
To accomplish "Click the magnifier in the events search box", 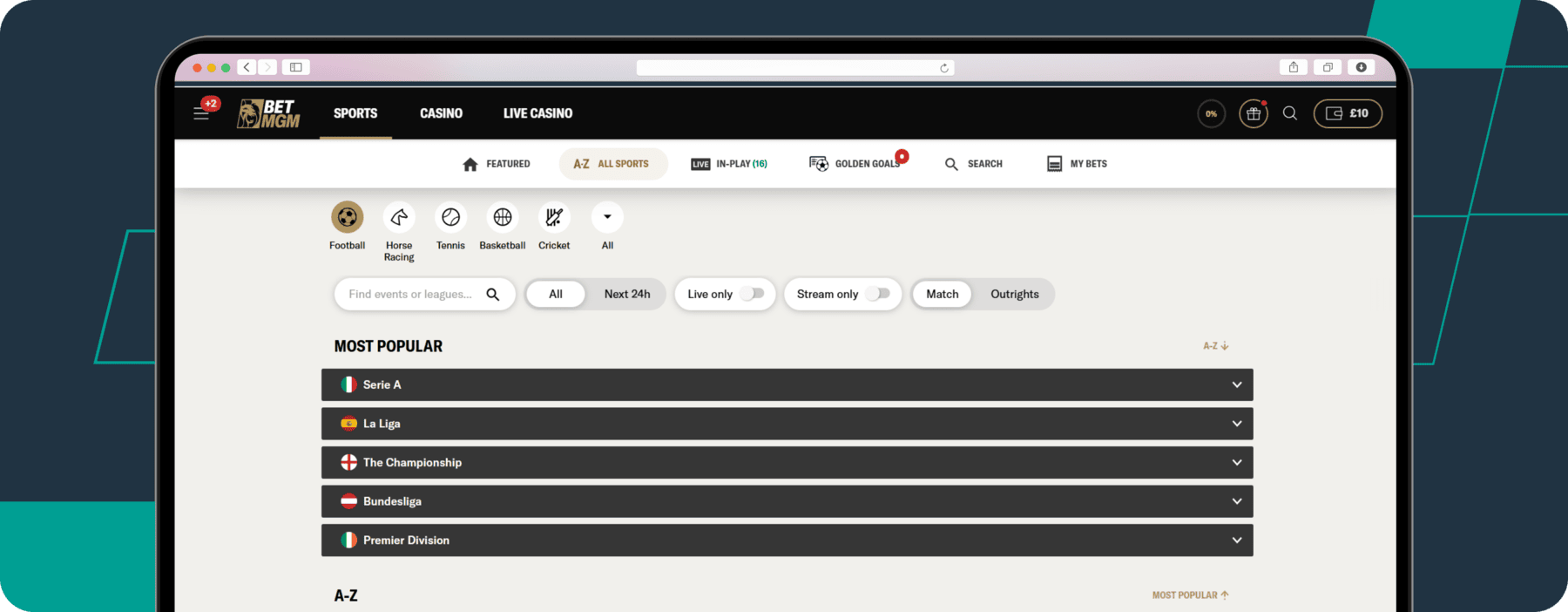I will pyautogui.click(x=493, y=295).
